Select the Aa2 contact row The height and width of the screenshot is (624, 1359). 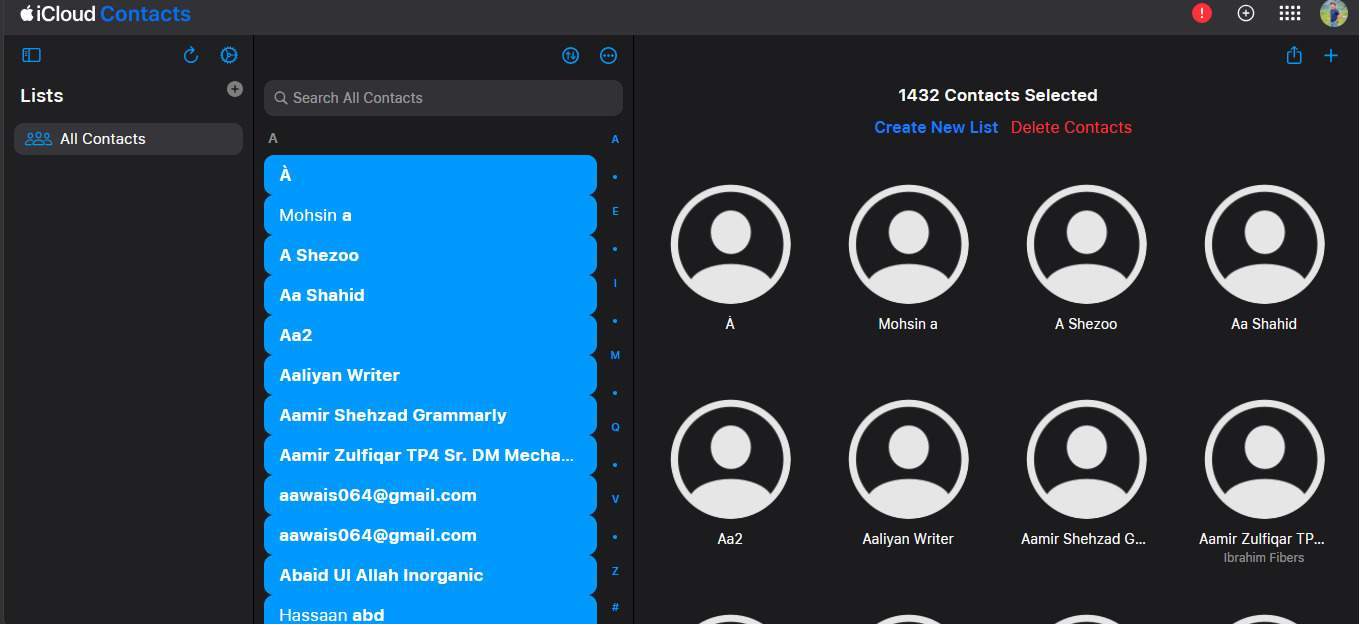tap(430, 335)
